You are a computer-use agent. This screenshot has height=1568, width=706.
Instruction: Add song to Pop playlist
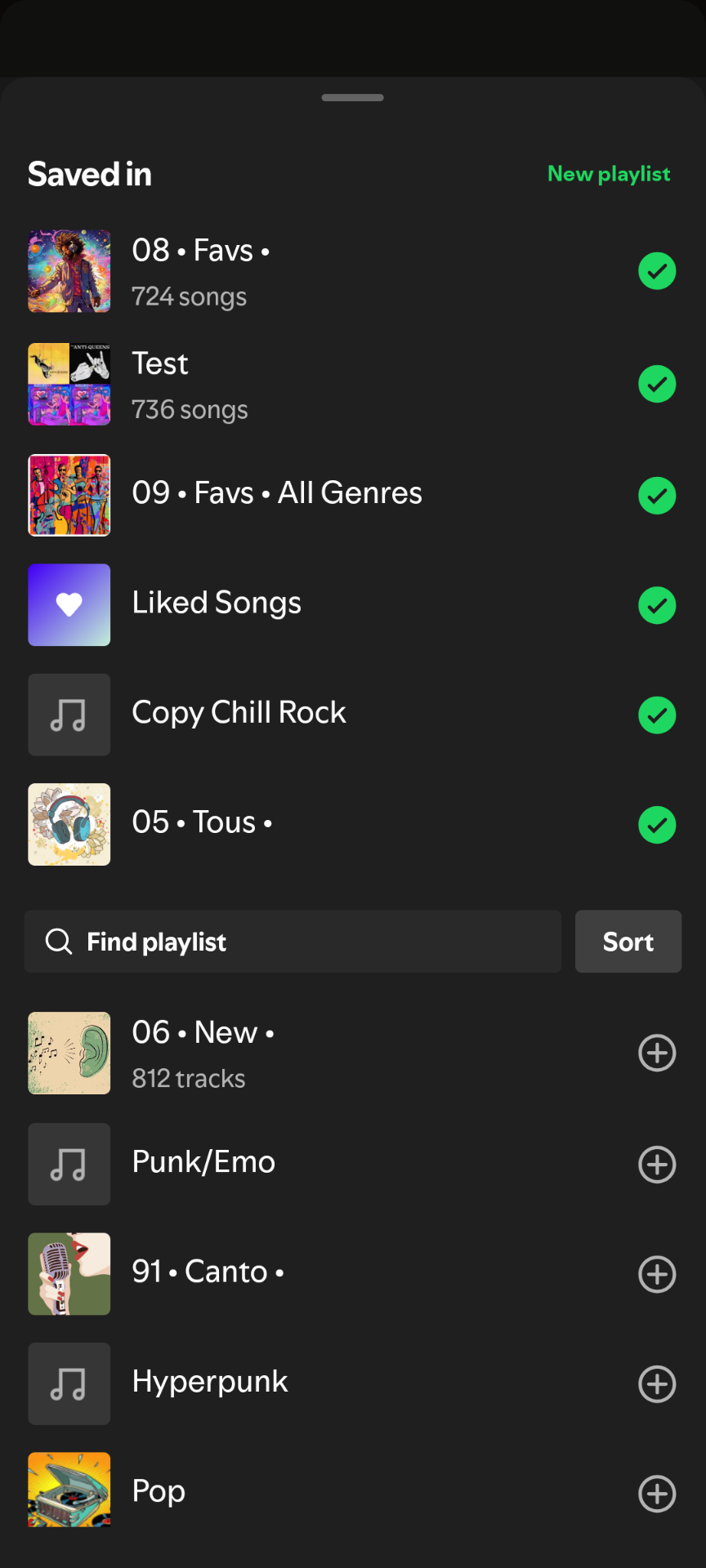coord(657,1494)
